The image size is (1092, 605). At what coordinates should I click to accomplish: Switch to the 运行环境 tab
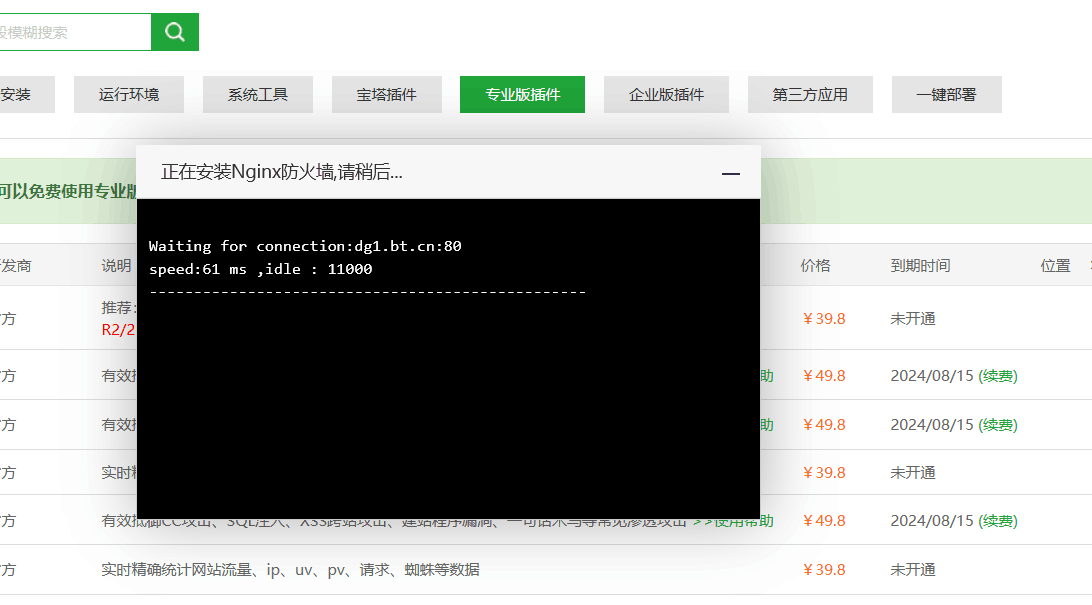[129, 95]
